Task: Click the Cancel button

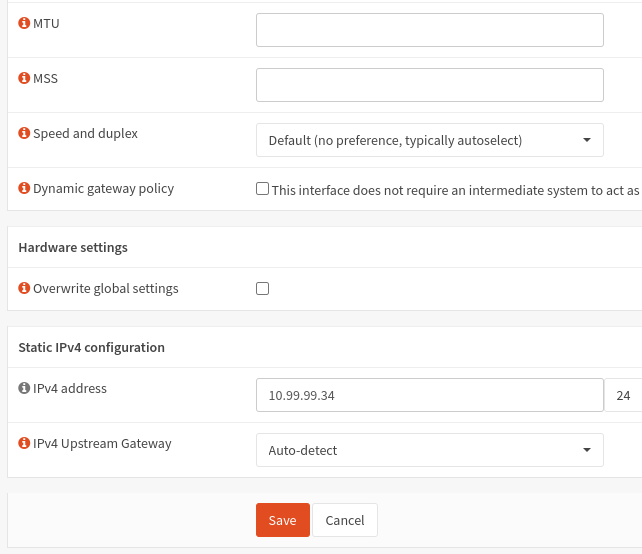Action: click(345, 520)
